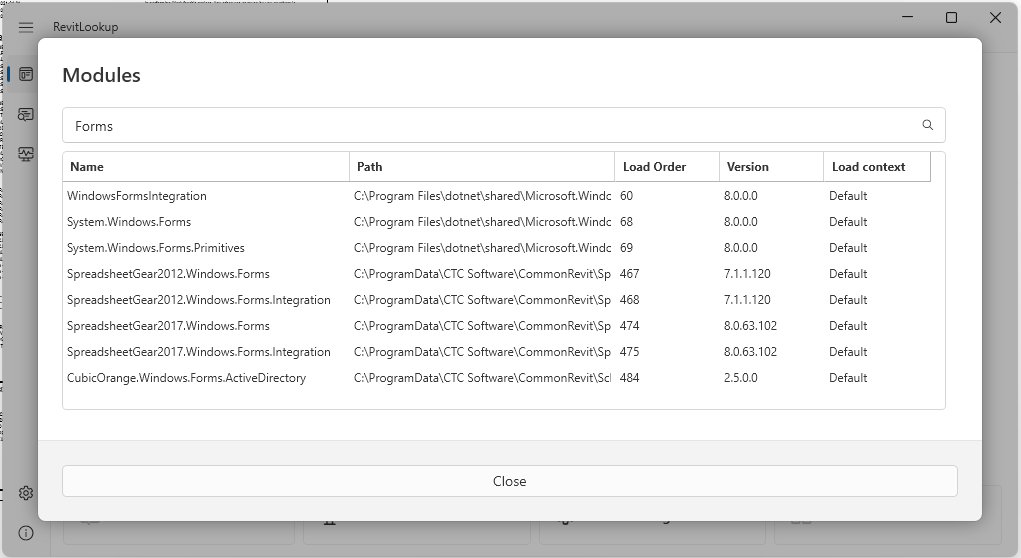Click load order value 484
This screenshot has height=558, width=1021.
[x=630, y=378]
